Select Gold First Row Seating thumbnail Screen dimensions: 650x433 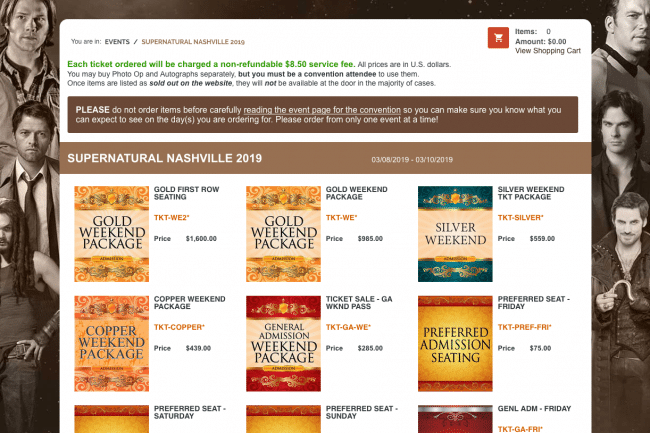point(111,233)
